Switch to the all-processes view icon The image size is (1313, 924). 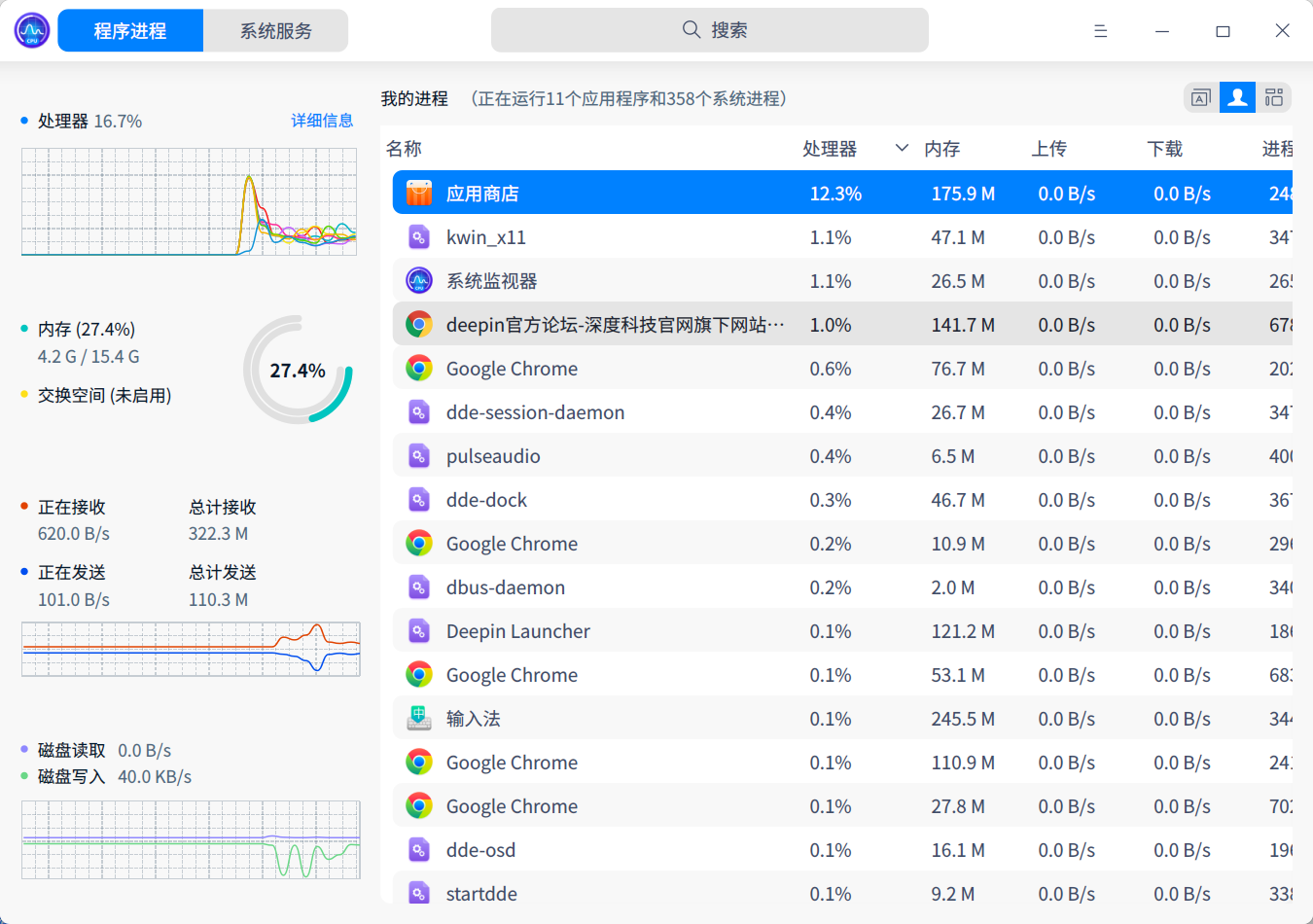pos(1274,97)
